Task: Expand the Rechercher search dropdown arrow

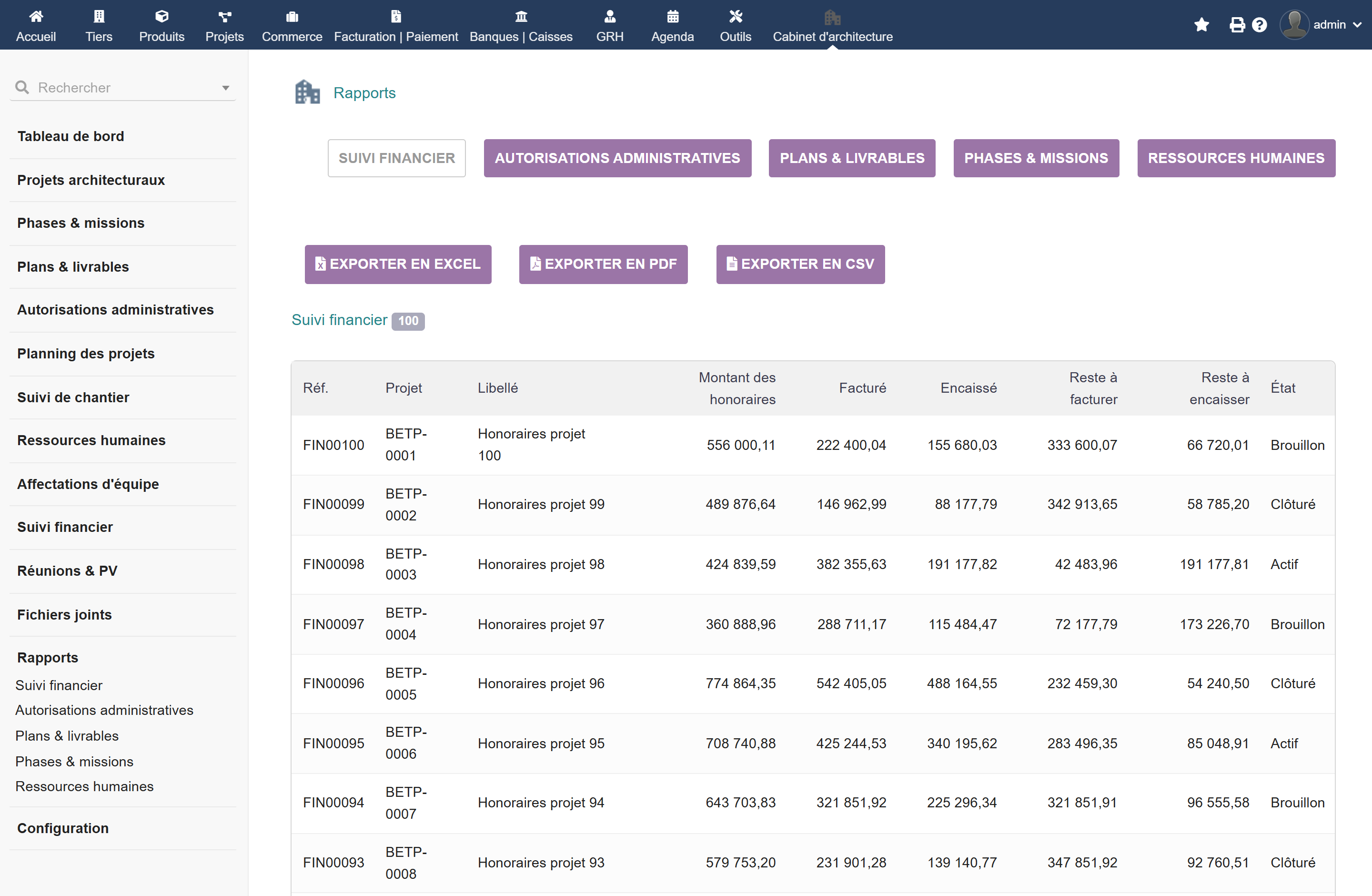Action: [x=225, y=88]
